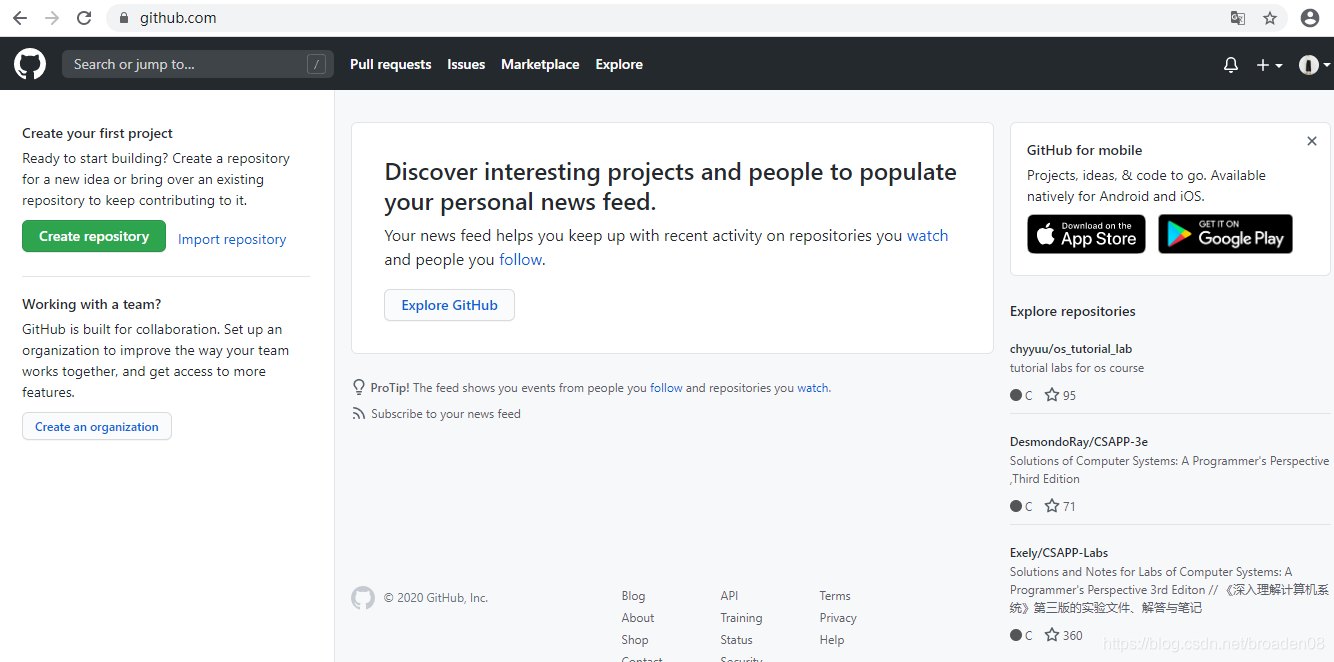The height and width of the screenshot is (662, 1334).
Task: Click 'Explore repositories' heading
Action: 1073,311
